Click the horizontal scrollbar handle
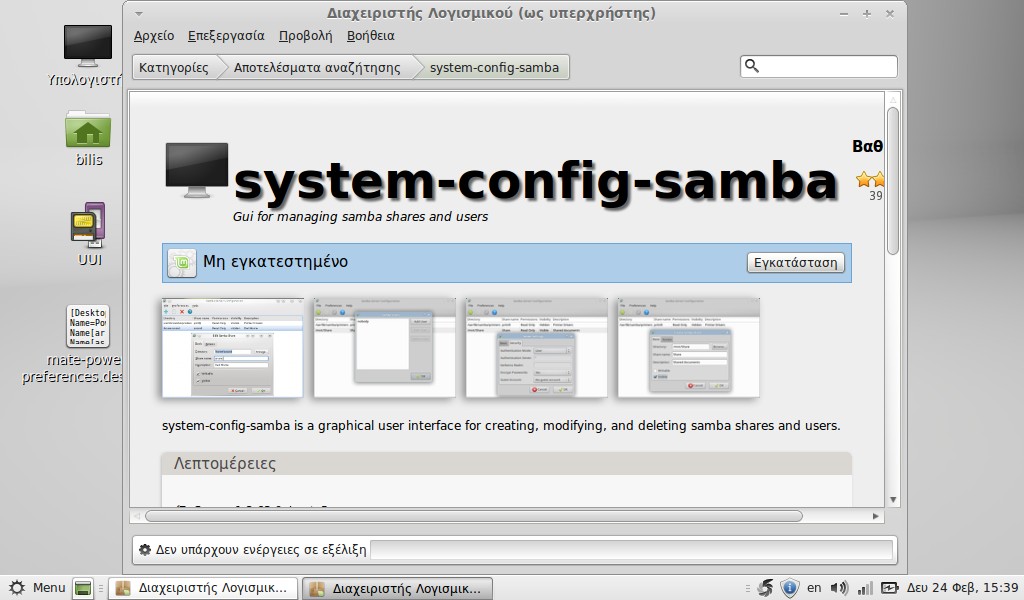This screenshot has height=600, width=1024. tap(473, 516)
